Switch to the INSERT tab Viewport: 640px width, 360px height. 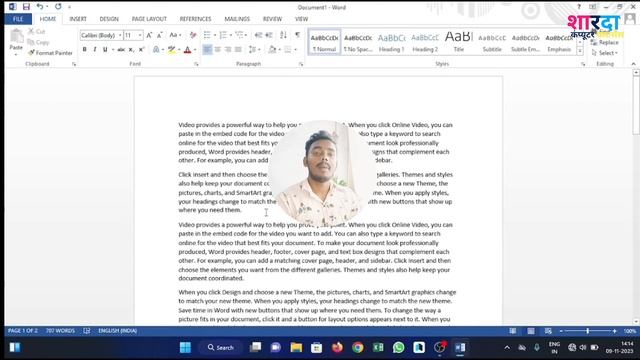(78, 19)
